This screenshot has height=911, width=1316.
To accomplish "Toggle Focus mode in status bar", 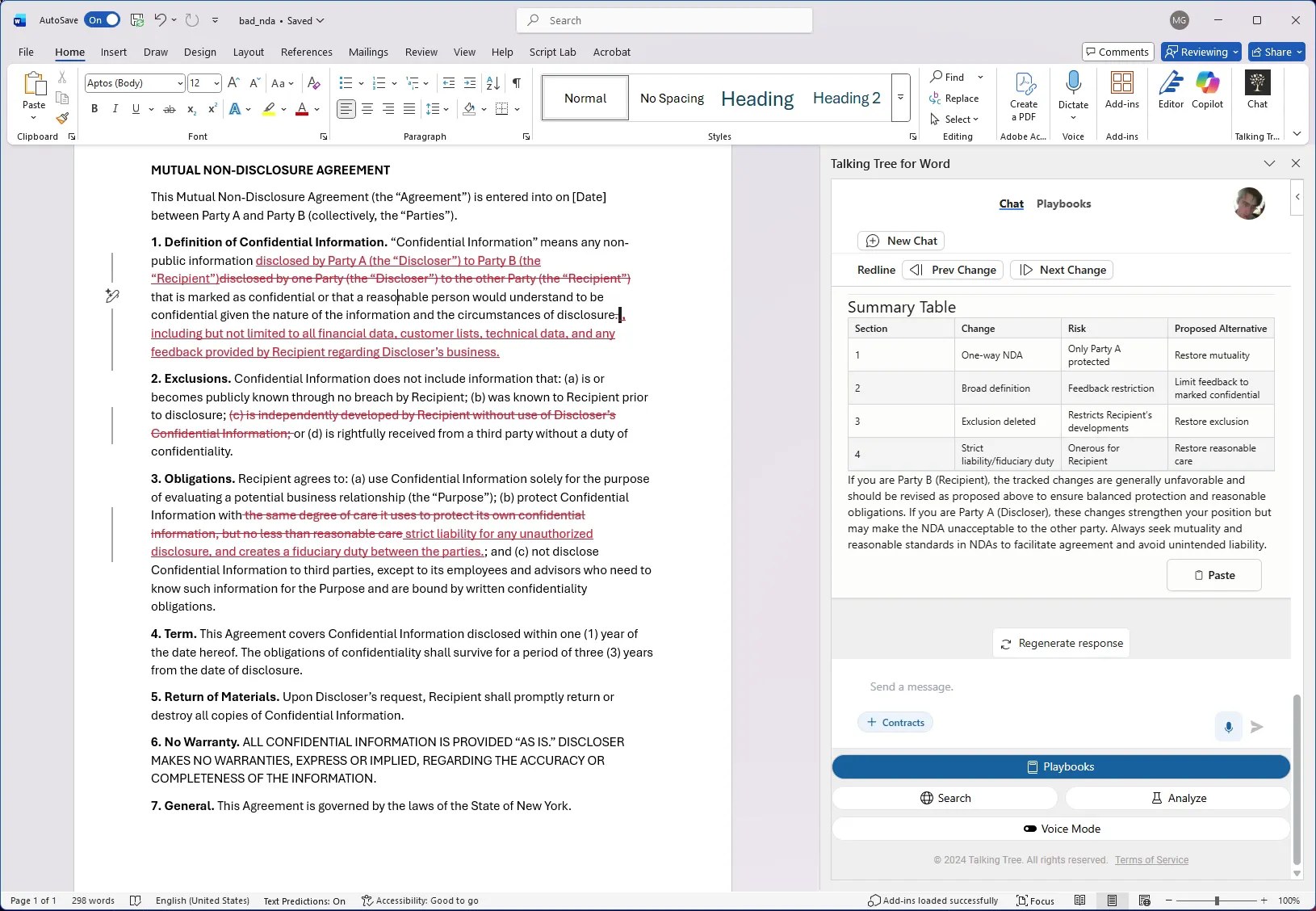I will click(1035, 901).
